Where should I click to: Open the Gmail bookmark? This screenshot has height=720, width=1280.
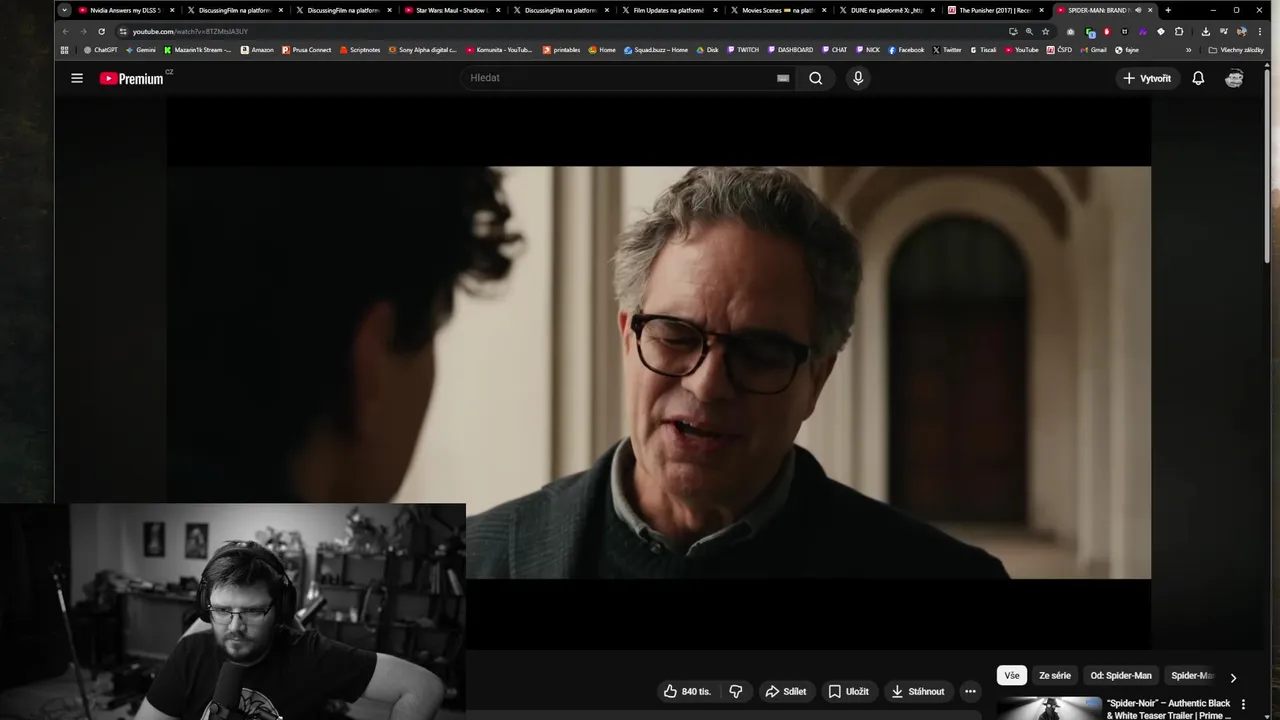[x=1093, y=49]
